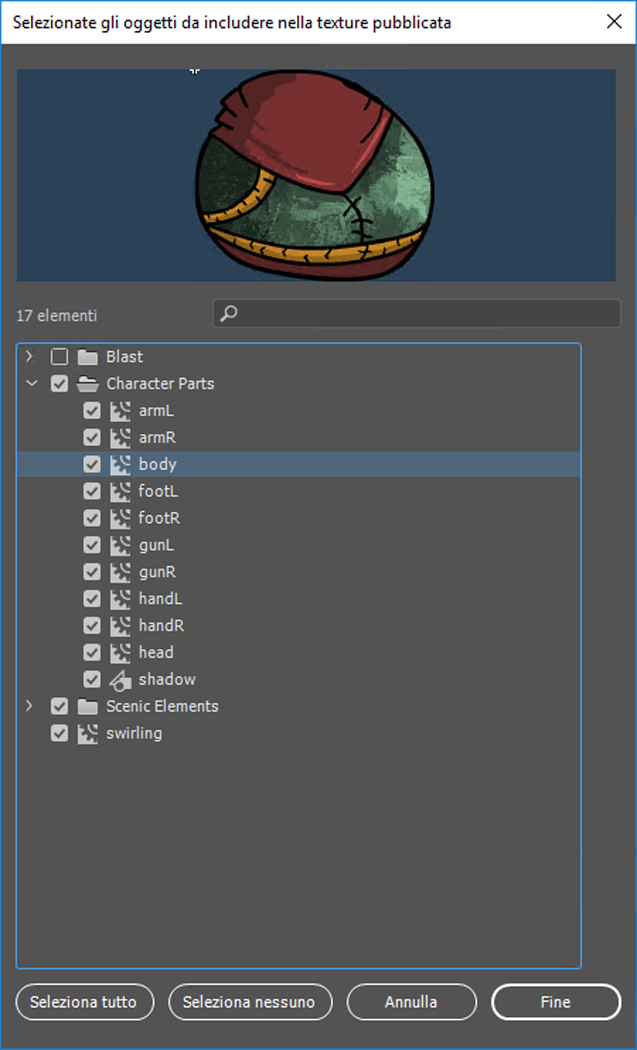Select the footR row label
The width and height of the screenshot is (637, 1050).
[159, 518]
